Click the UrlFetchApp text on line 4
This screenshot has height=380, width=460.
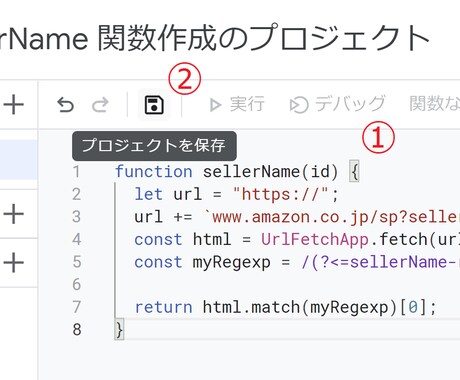[315, 239]
